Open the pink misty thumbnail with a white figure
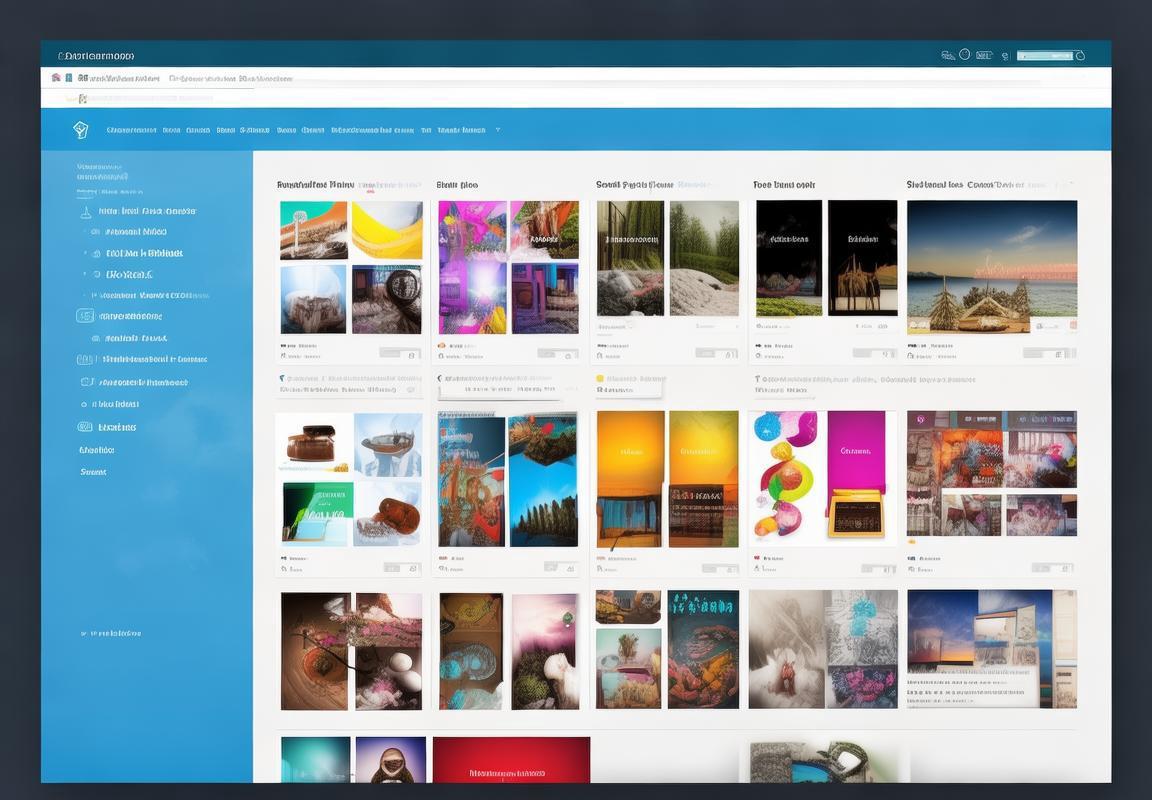The image size is (1152, 800). [x=545, y=652]
